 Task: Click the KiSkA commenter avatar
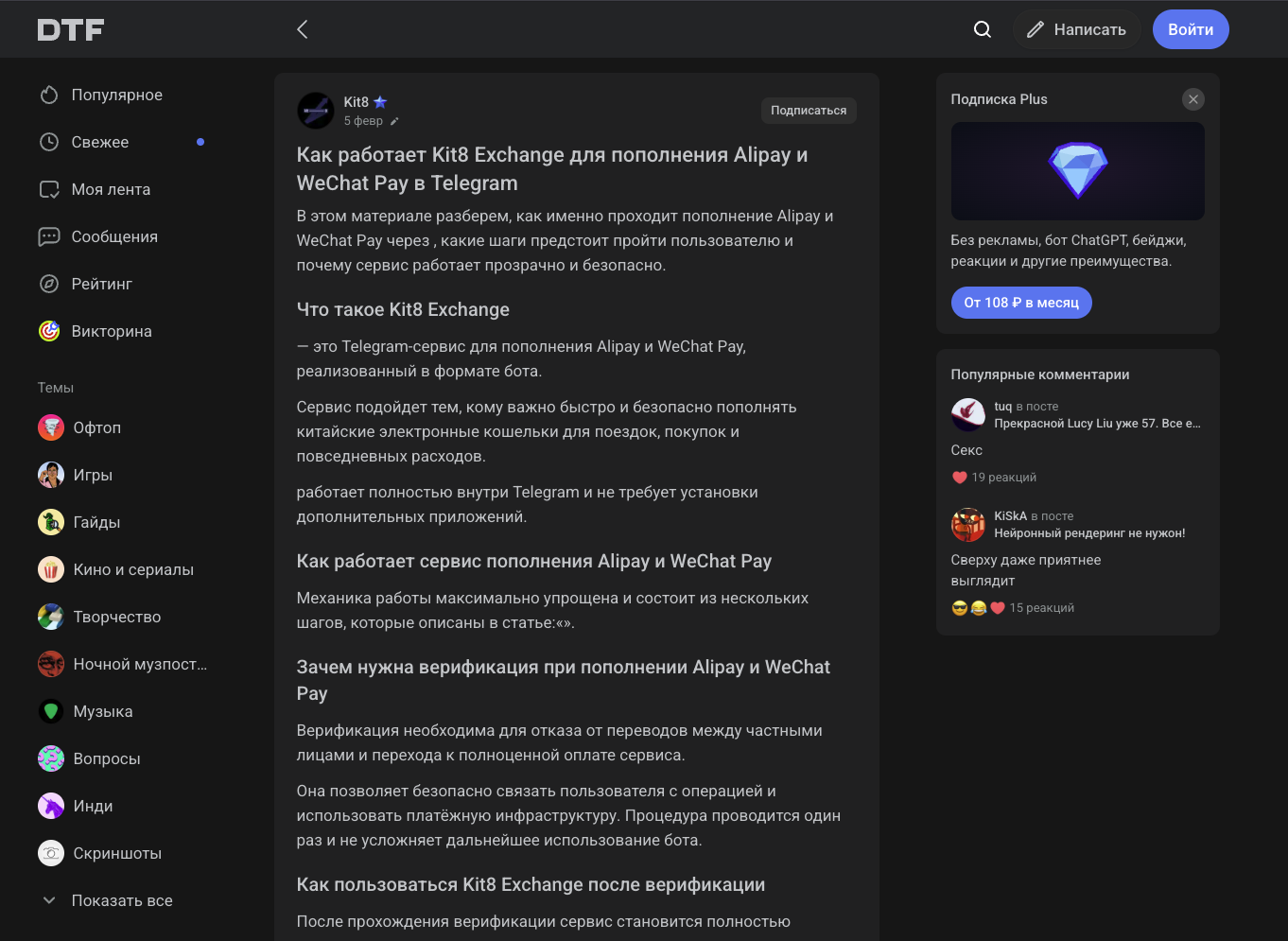[967, 525]
